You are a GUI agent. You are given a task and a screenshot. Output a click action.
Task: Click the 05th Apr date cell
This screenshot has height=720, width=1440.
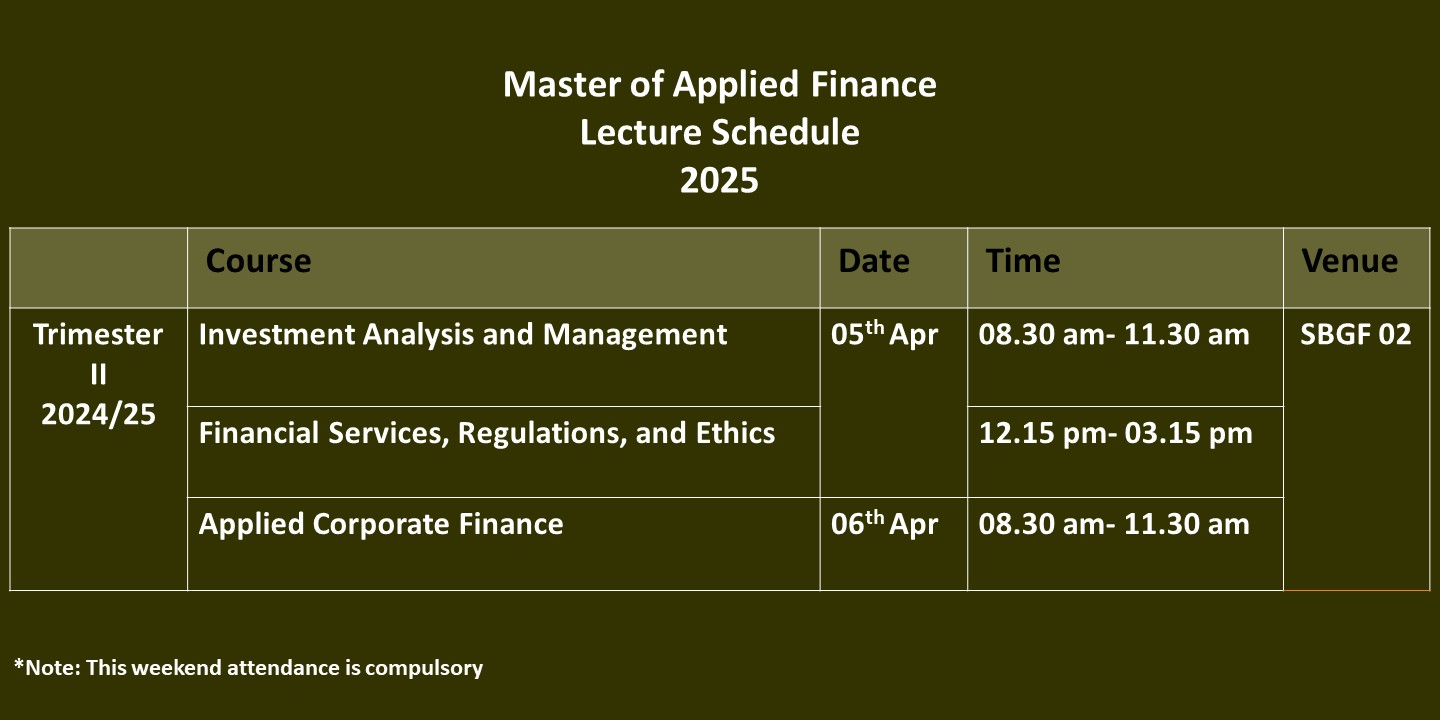(885, 335)
